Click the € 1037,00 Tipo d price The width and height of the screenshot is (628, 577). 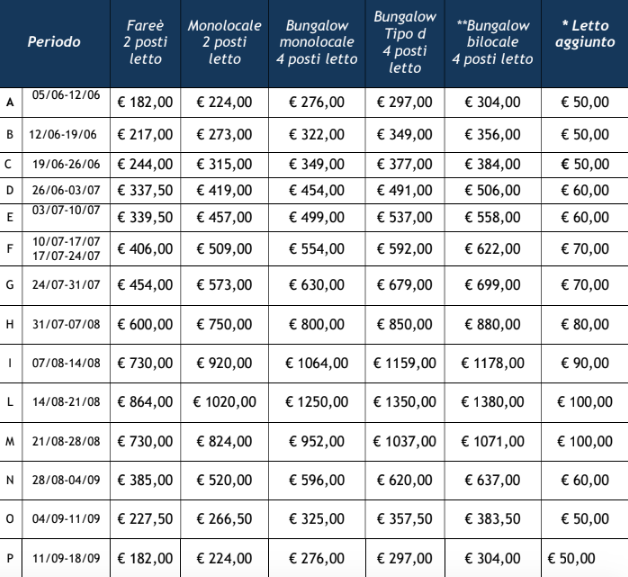405,442
